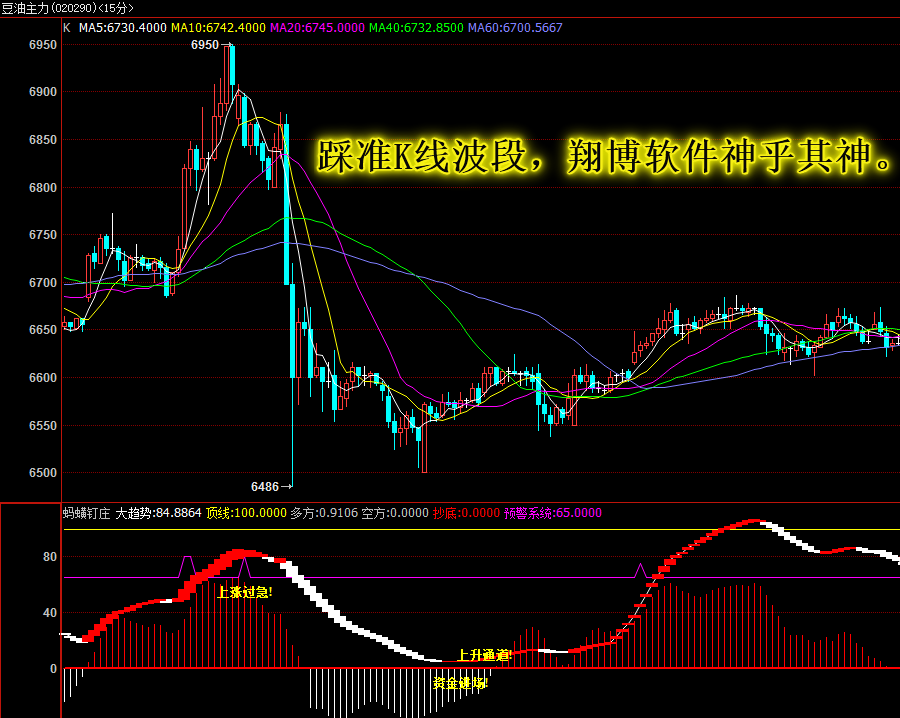This screenshot has width=900, height=718.
Task: Click the 6950 high price marker arrow
Action: (211, 45)
